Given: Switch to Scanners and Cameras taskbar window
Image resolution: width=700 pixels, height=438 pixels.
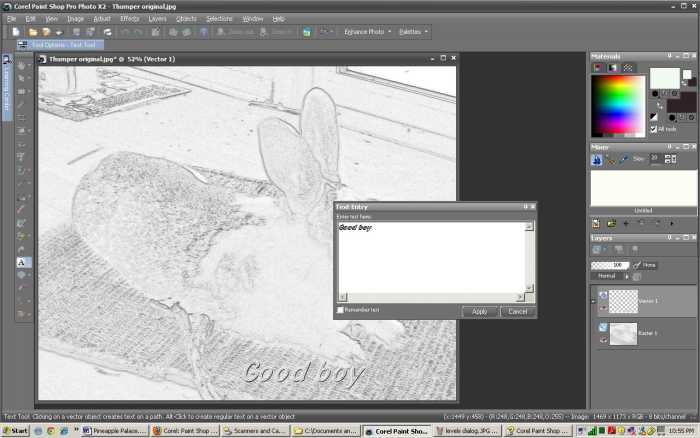Looking at the screenshot, I should pos(254,431).
